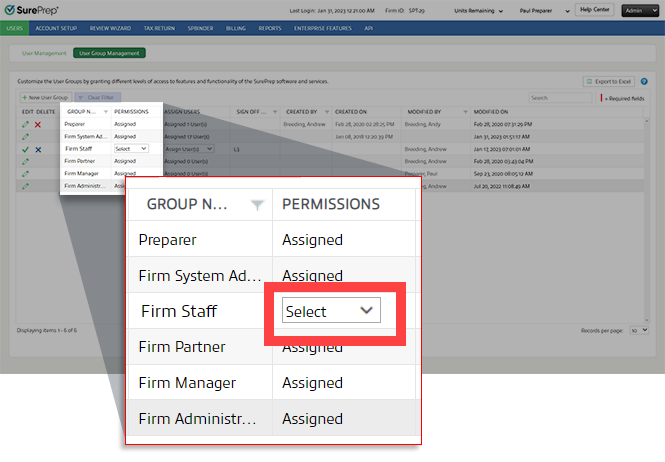Click the MODIFIED ON column header
This screenshot has width=665, height=462.
tap(491, 112)
